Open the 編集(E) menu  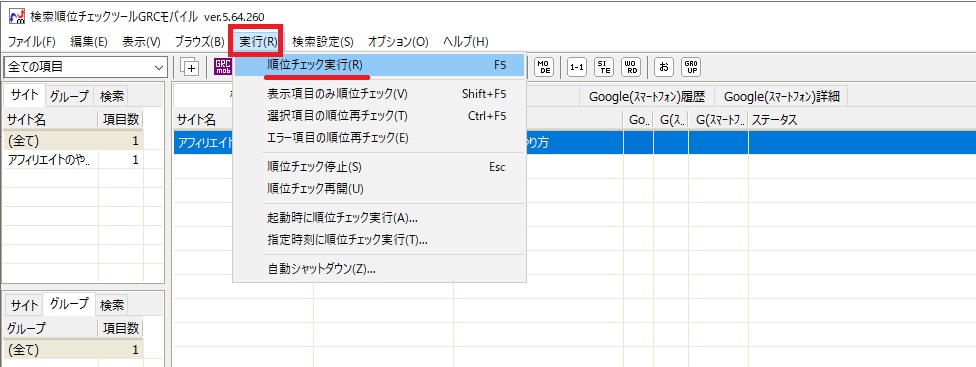[89, 42]
